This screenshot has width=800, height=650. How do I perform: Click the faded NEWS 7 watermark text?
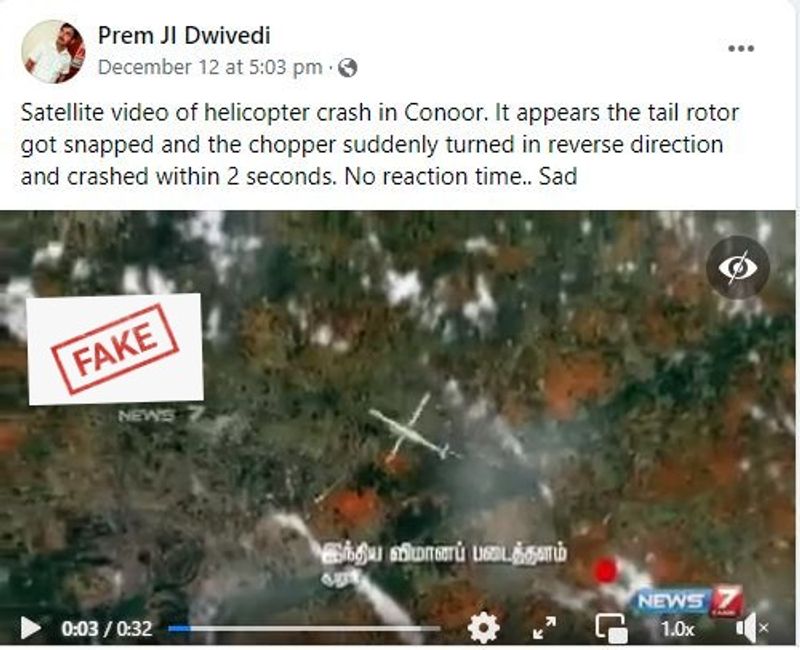pos(161,415)
